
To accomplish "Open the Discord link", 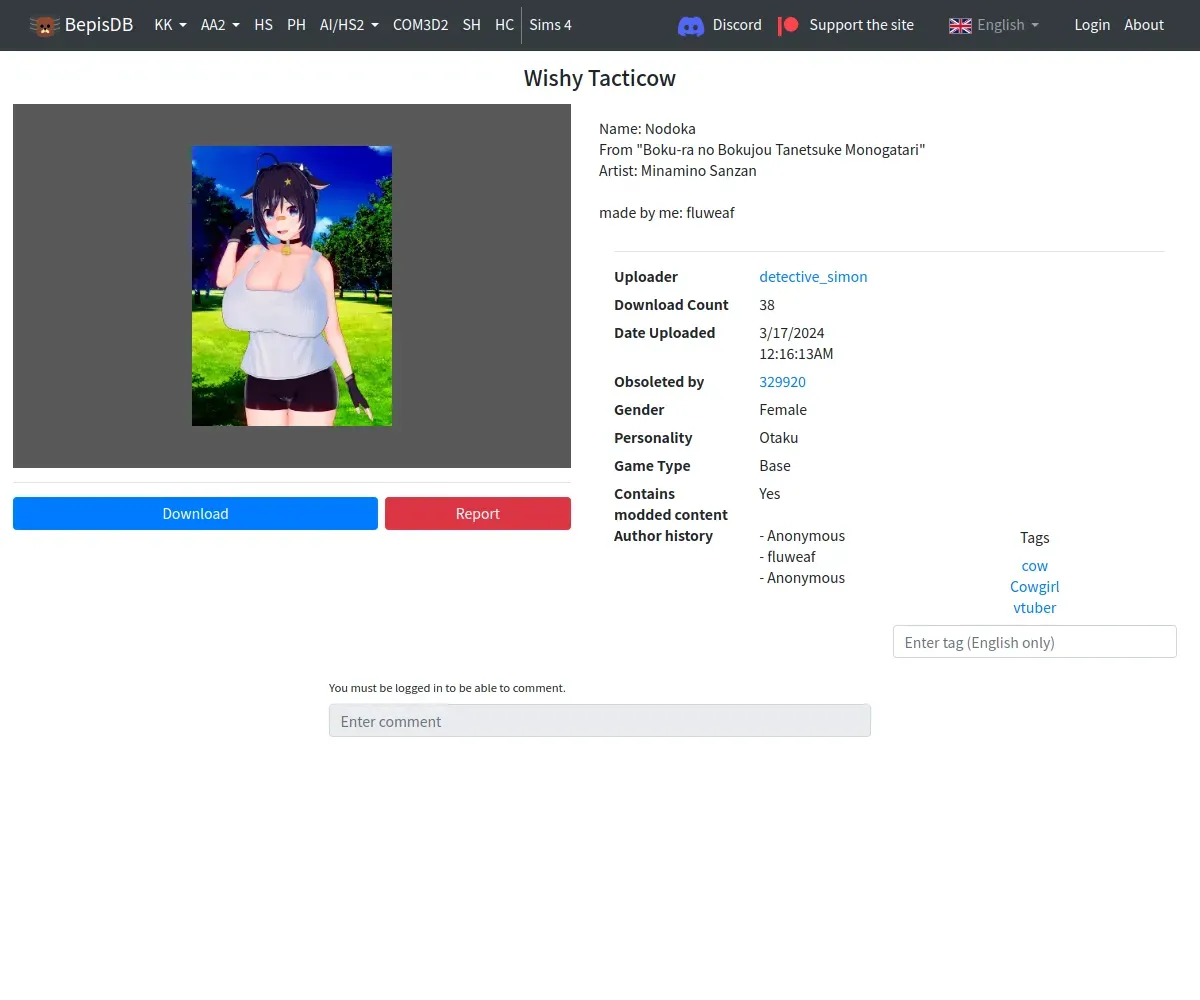I will point(737,25).
